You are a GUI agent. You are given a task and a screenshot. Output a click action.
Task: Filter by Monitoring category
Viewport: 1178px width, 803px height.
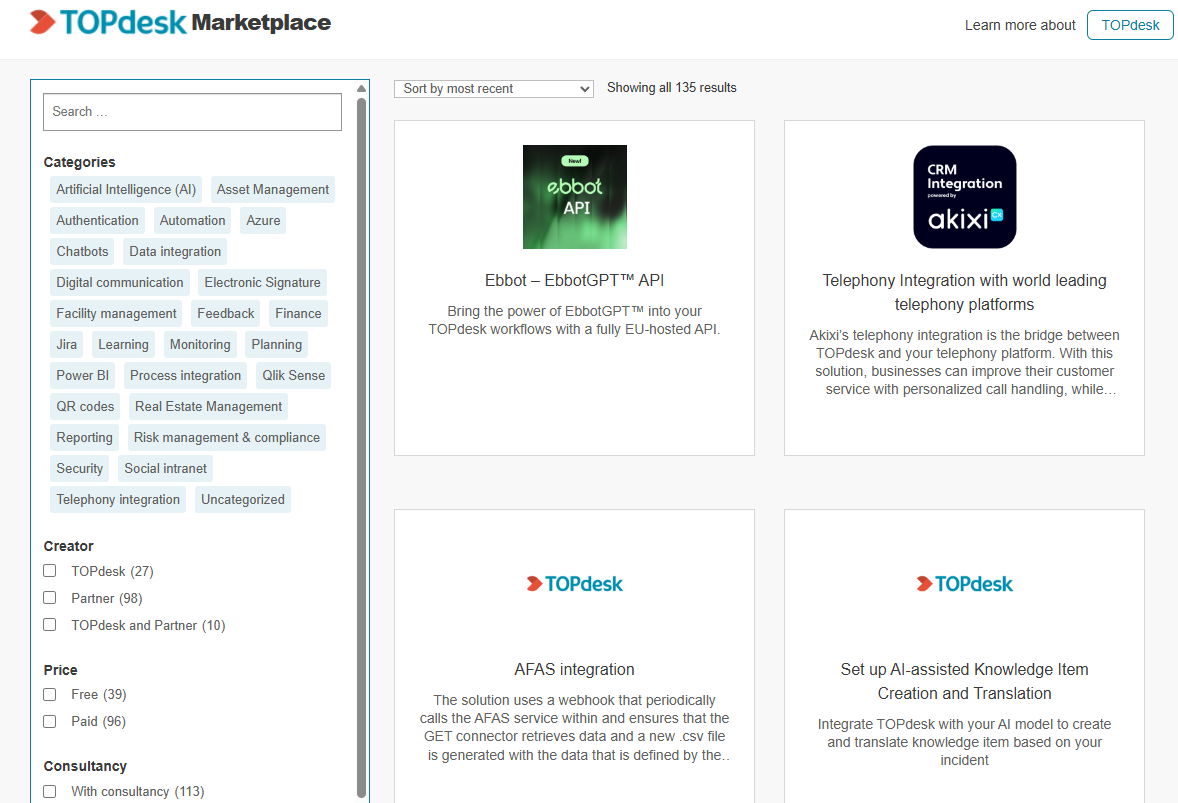click(x=200, y=344)
